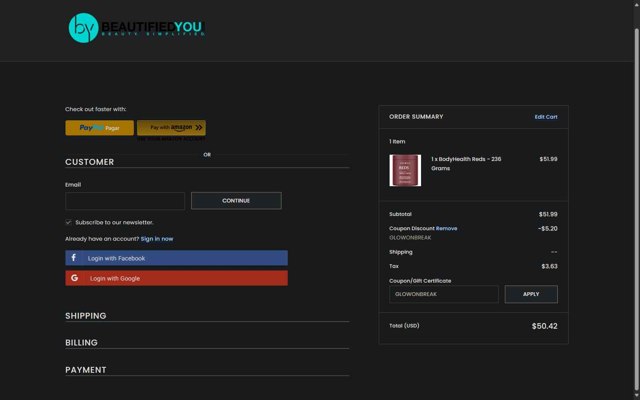
Task: Select the BILLING section heading
Action: click(x=81, y=342)
